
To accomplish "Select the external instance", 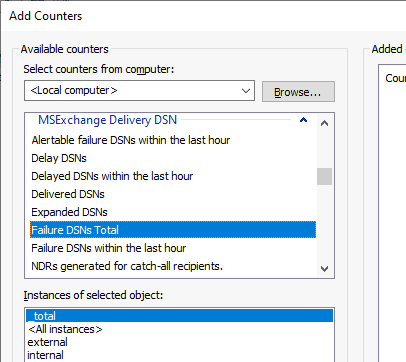I will tap(48, 342).
